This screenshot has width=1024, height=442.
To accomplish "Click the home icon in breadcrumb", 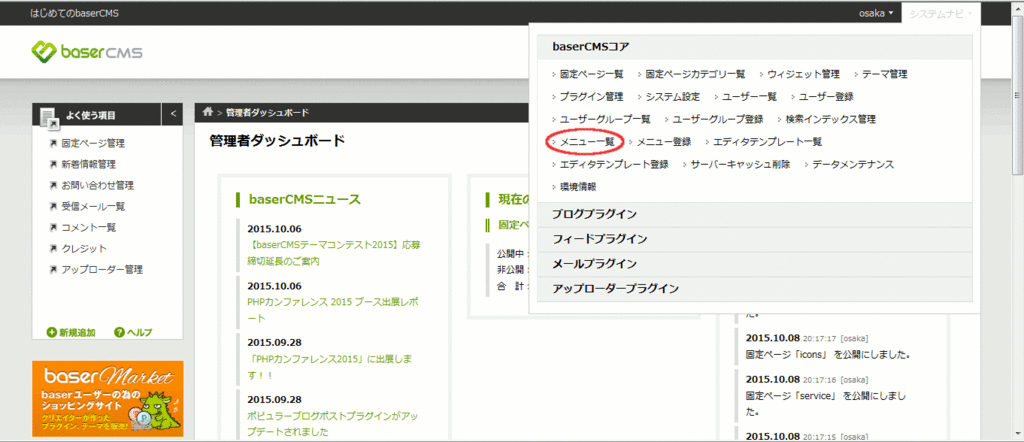I will (x=208, y=112).
